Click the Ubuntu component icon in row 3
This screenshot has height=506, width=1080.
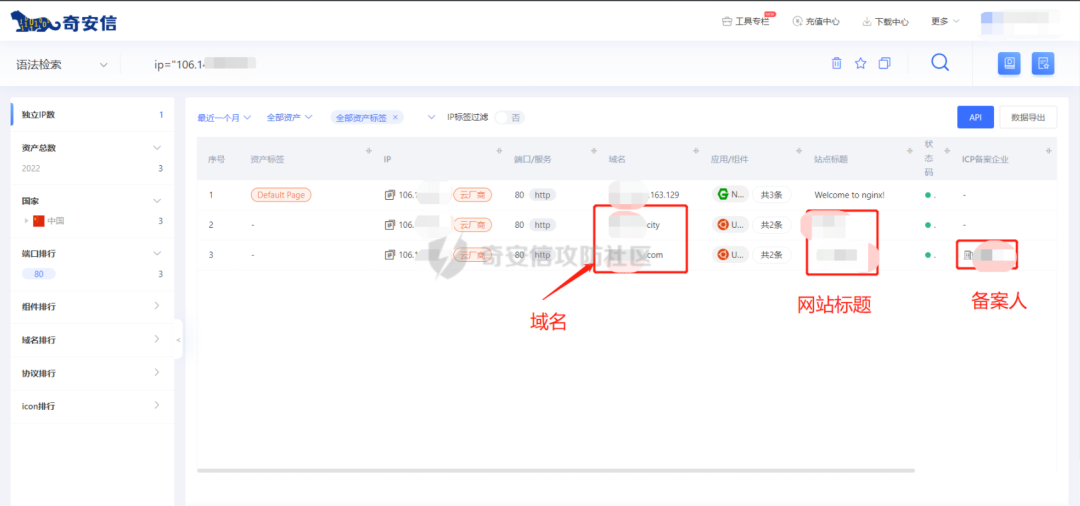click(723, 255)
